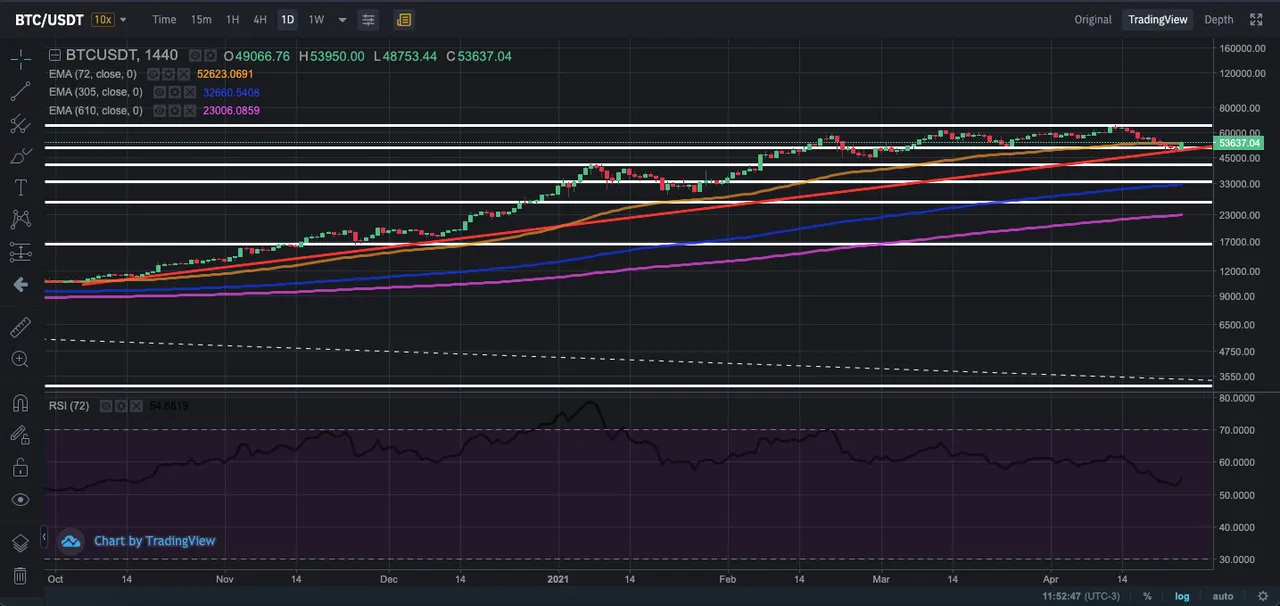Toggle log scale mode
Viewport: 1280px width, 606px height.
[1182, 596]
